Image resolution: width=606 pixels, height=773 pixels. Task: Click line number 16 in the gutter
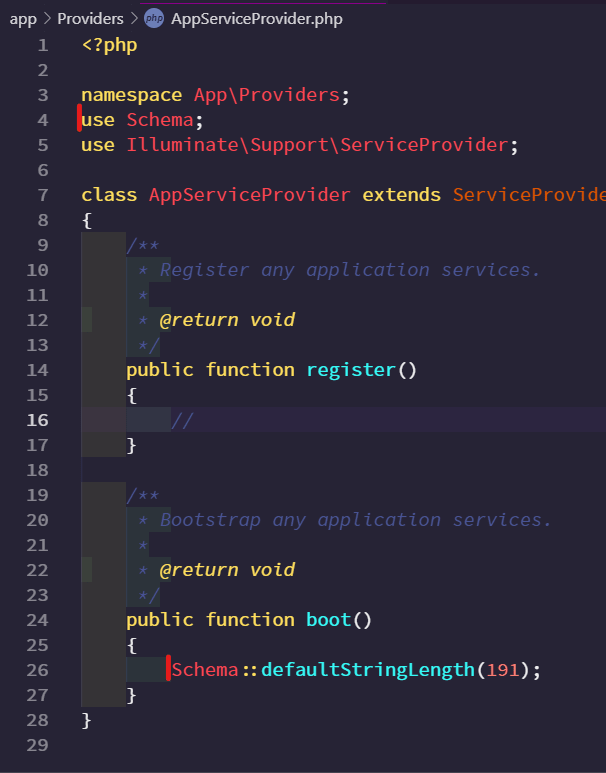(x=37, y=420)
